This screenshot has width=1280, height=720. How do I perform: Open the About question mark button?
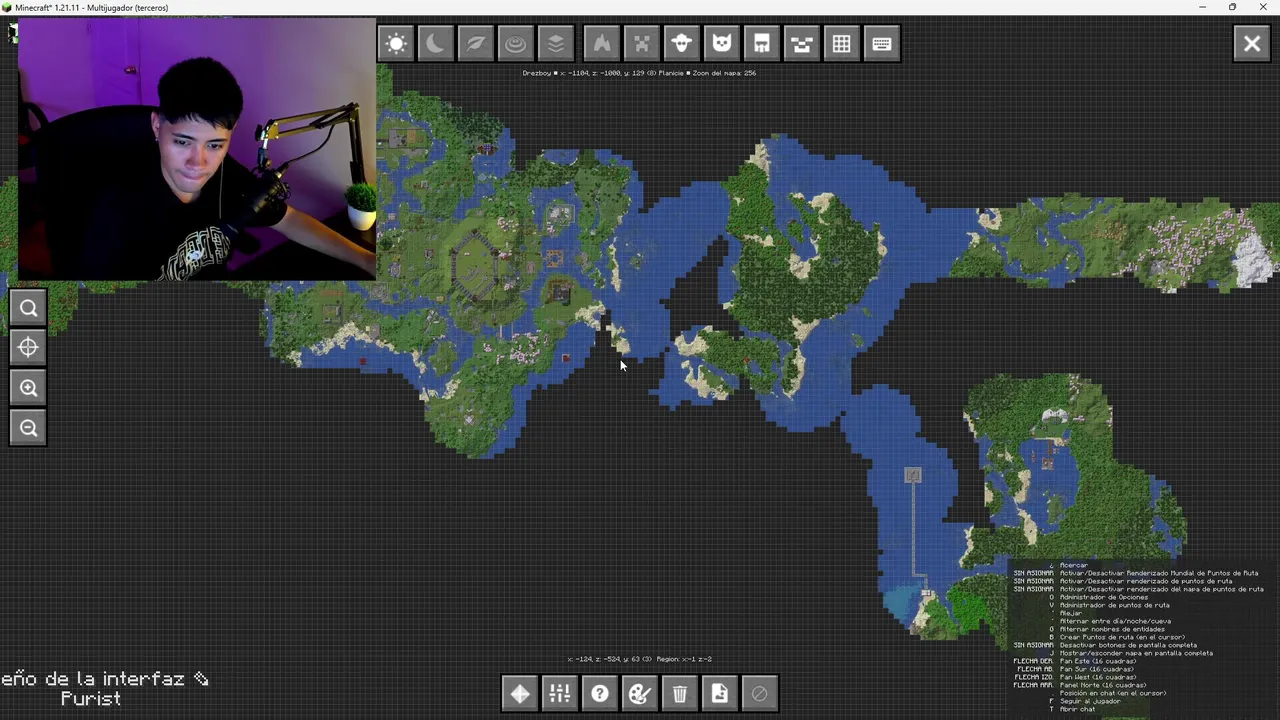pyautogui.click(x=600, y=694)
